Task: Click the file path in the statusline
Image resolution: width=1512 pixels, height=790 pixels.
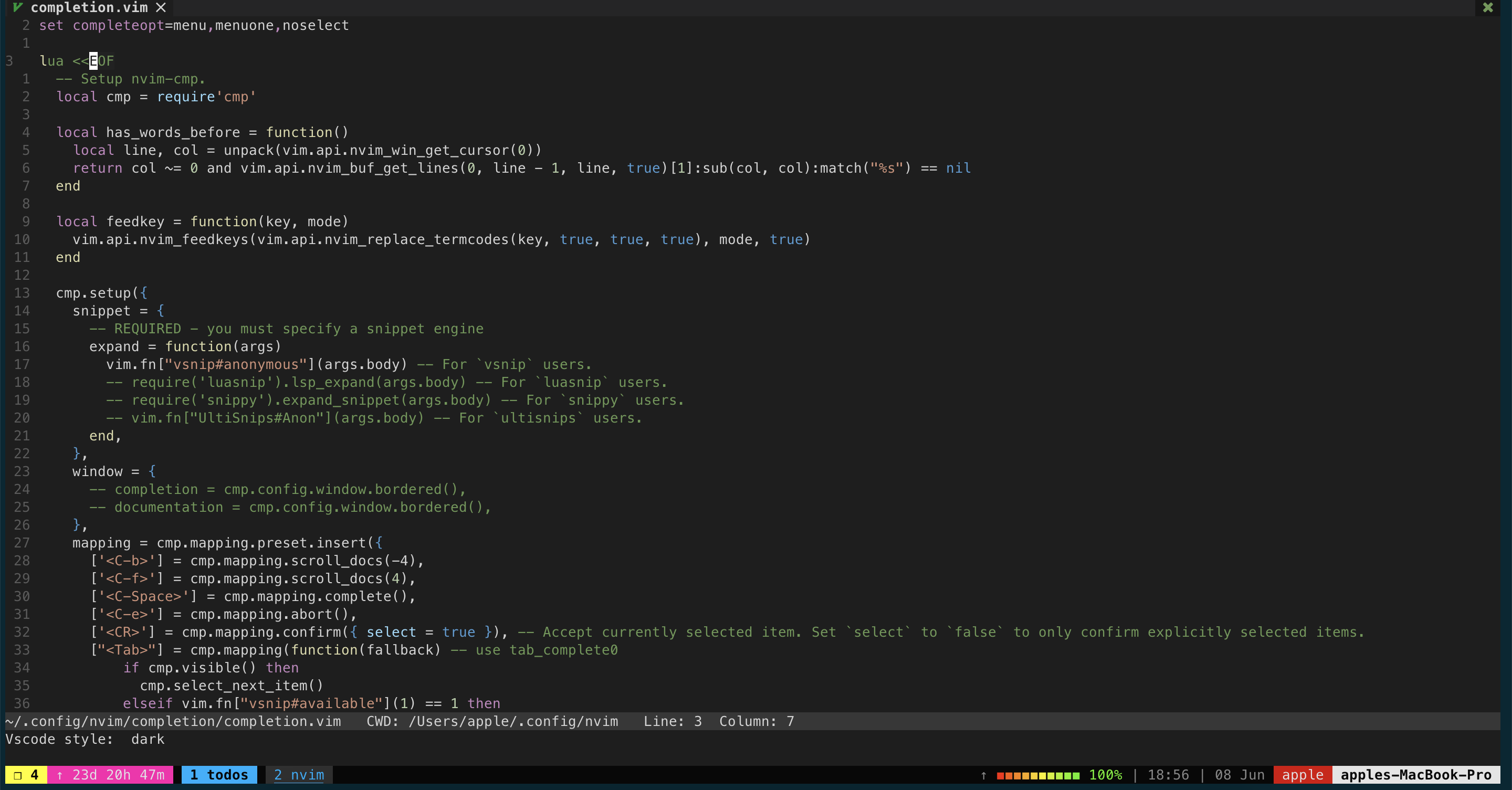Action: (173, 721)
